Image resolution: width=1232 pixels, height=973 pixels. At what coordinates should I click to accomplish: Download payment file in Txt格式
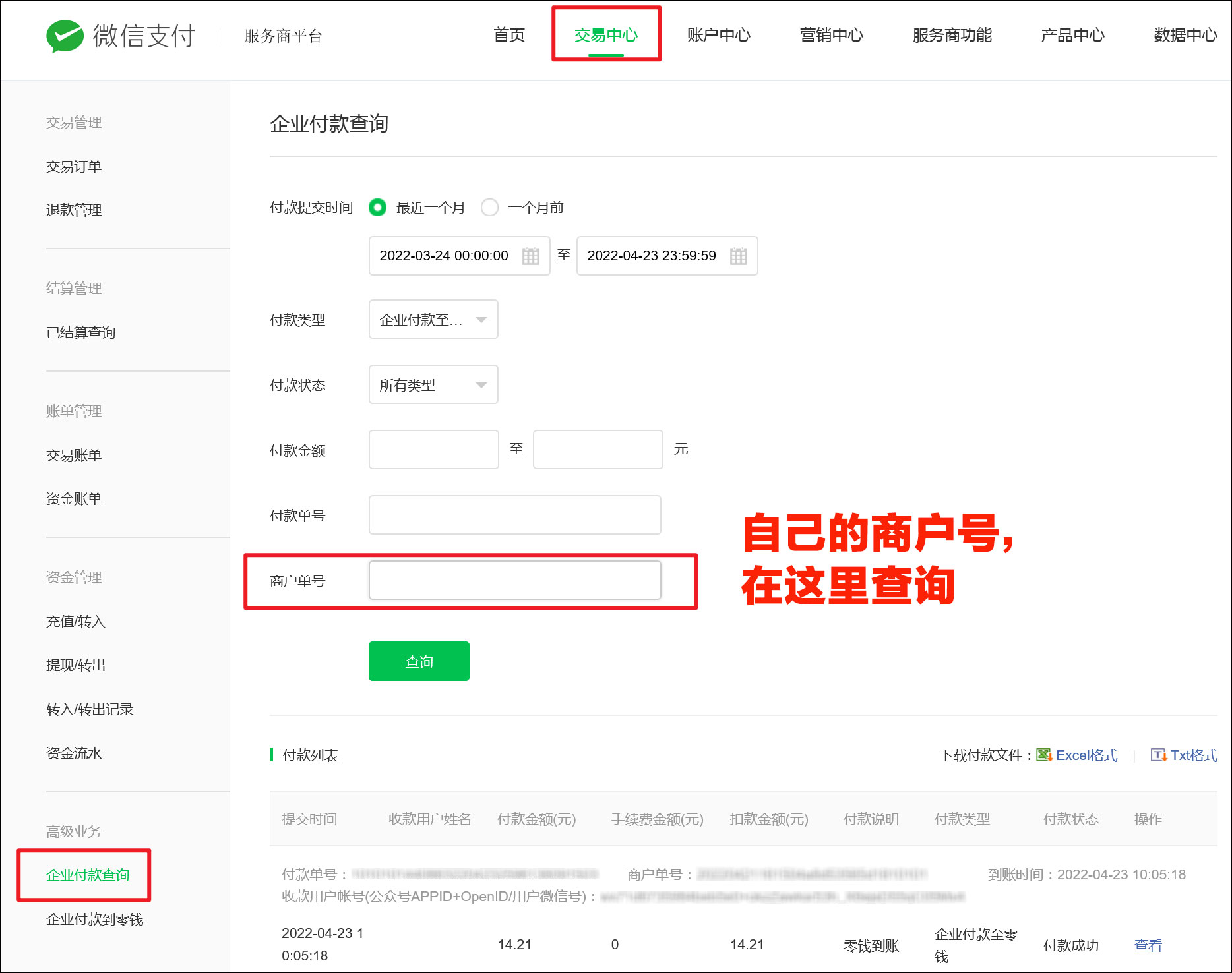1194,755
